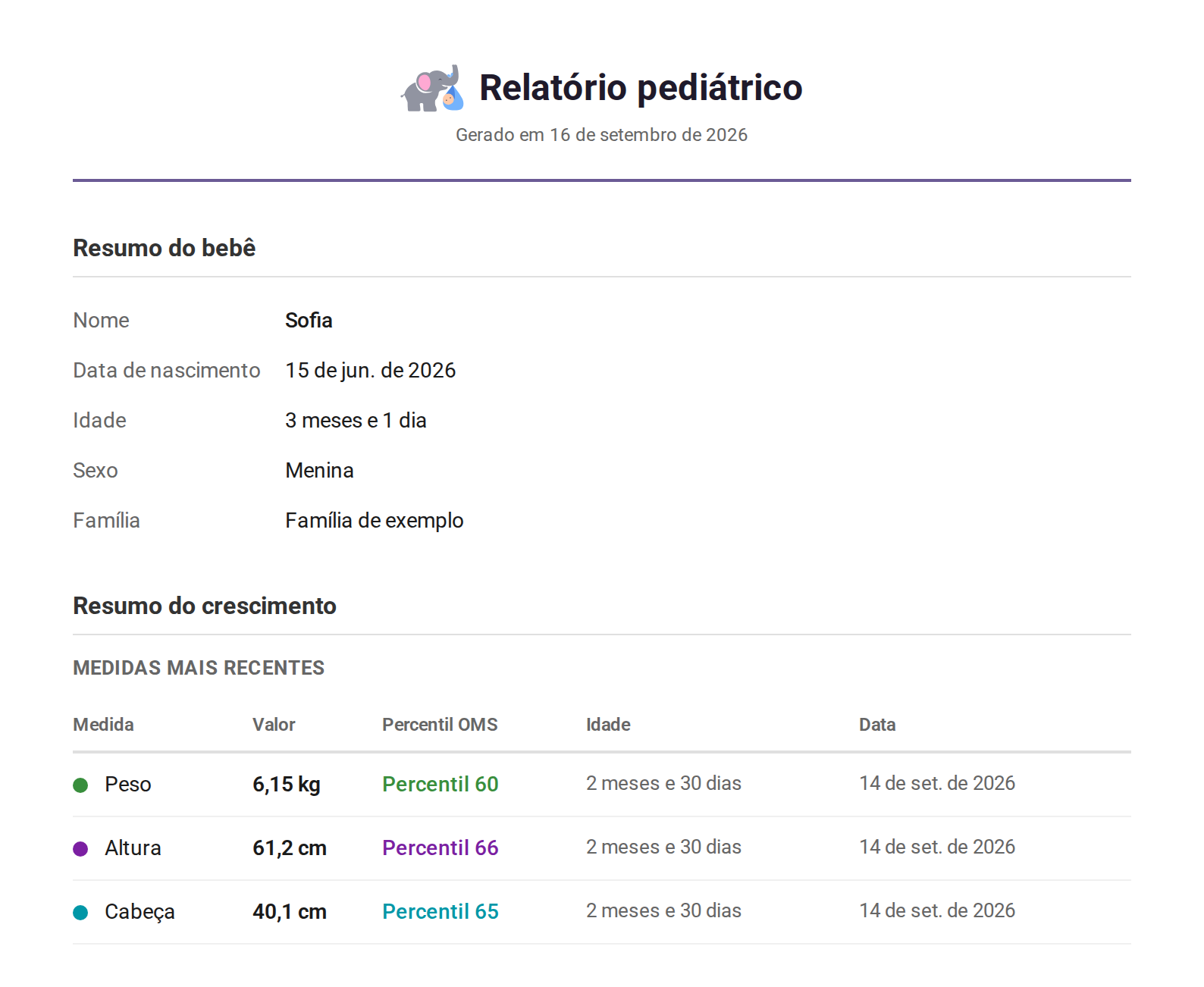Click weight value '6,15 kg'
The height and width of the screenshot is (987, 1204).
[x=287, y=785]
